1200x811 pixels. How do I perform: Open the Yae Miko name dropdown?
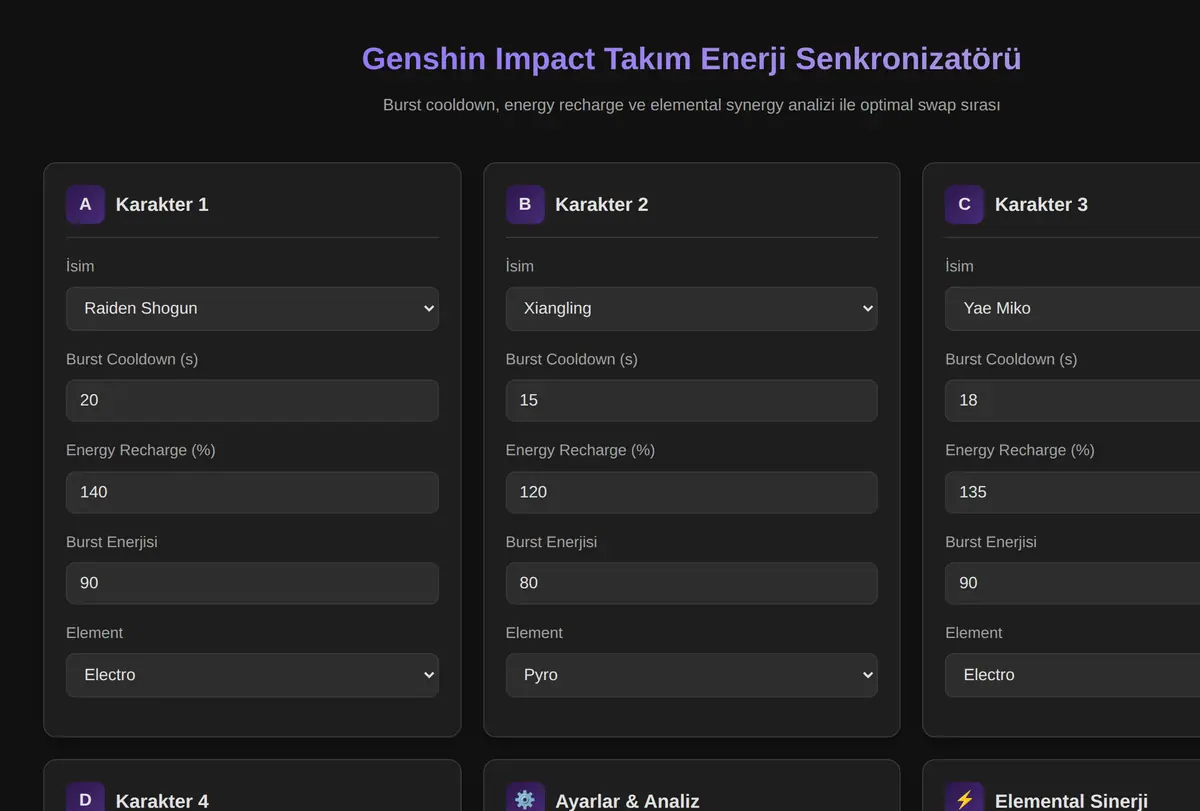(x=1072, y=308)
